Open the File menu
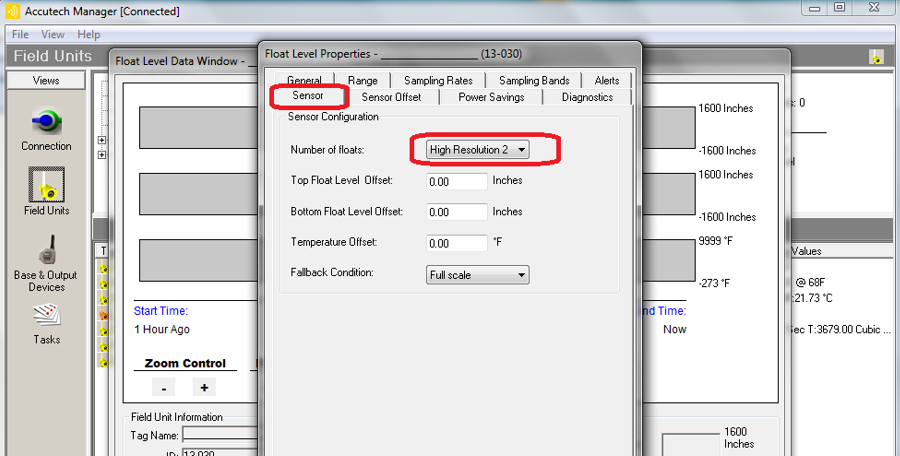900x456 pixels. pyautogui.click(x=20, y=34)
